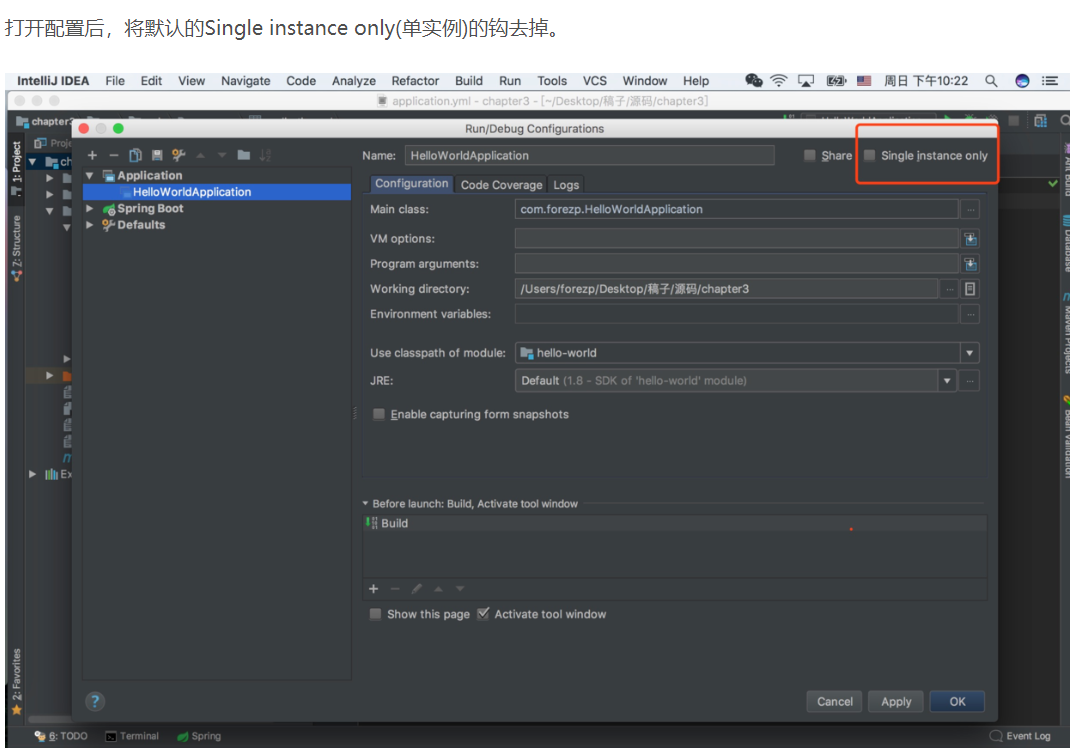Browse Working directory ellipsis button
Screen dimensions: 1076x750
(x=950, y=289)
